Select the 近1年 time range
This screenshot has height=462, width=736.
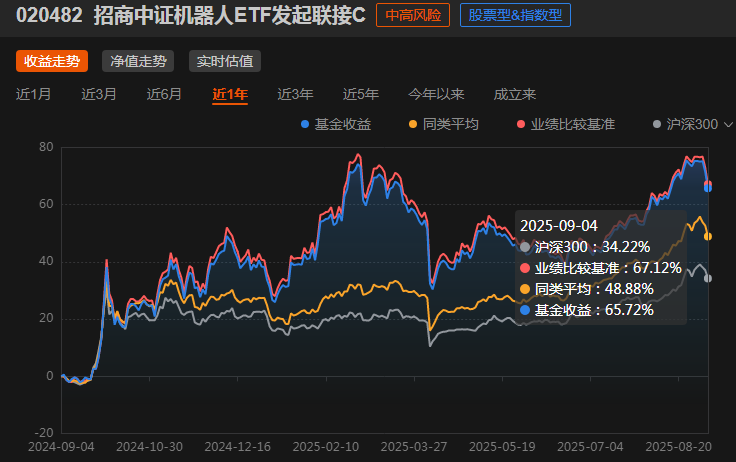(230, 94)
